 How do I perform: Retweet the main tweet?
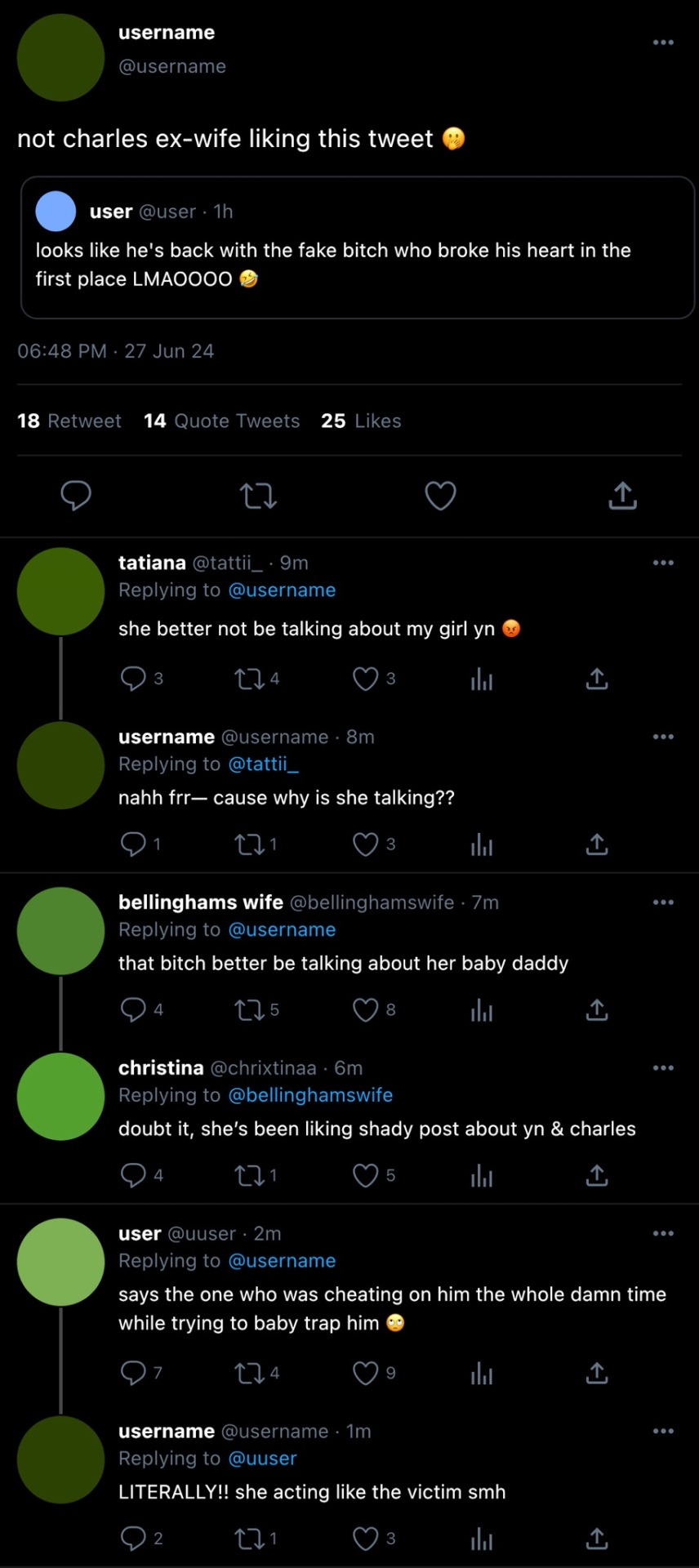click(x=258, y=496)
